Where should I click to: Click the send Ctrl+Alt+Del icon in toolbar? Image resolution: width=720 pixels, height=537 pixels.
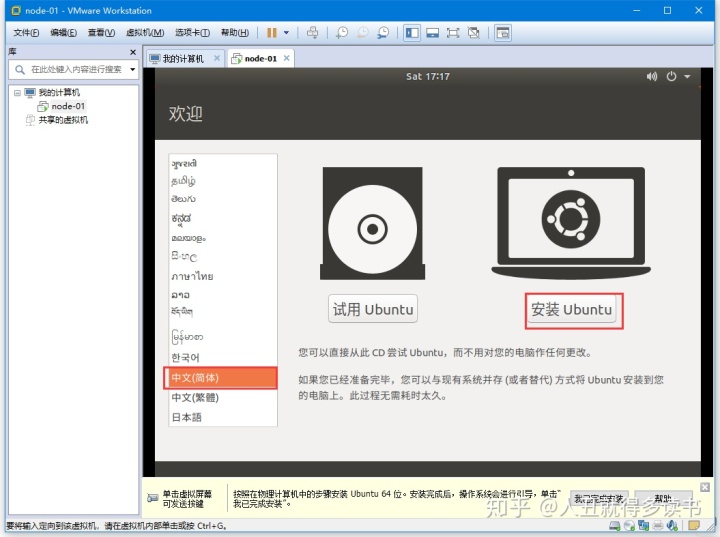pos(312,33)
